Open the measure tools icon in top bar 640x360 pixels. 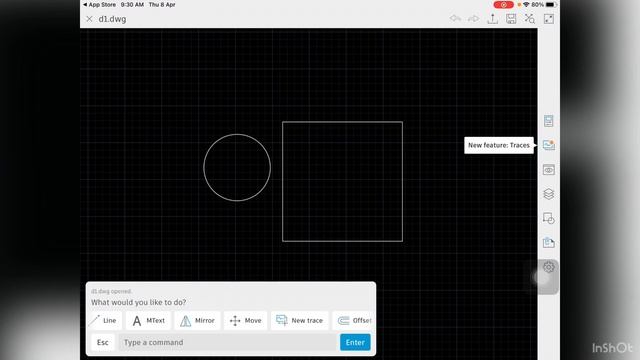(x=530, y=18)
